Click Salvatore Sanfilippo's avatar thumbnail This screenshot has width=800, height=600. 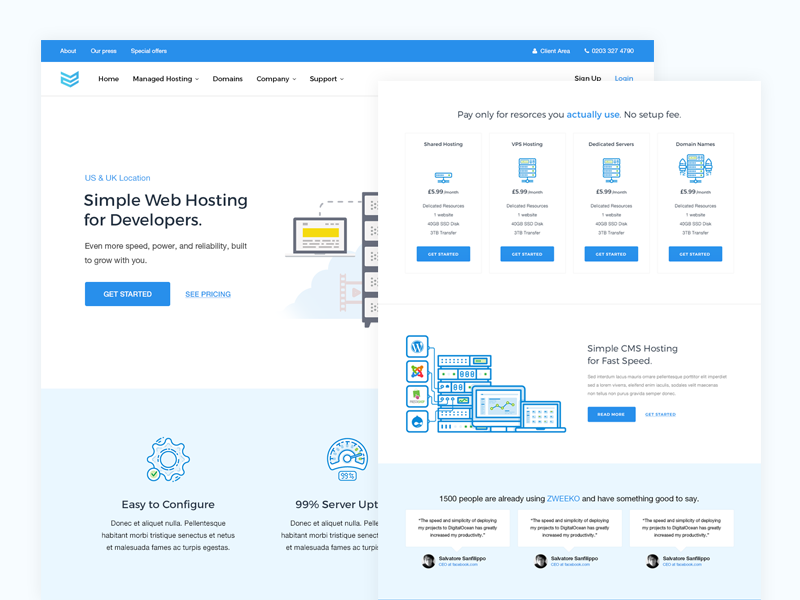427,560
